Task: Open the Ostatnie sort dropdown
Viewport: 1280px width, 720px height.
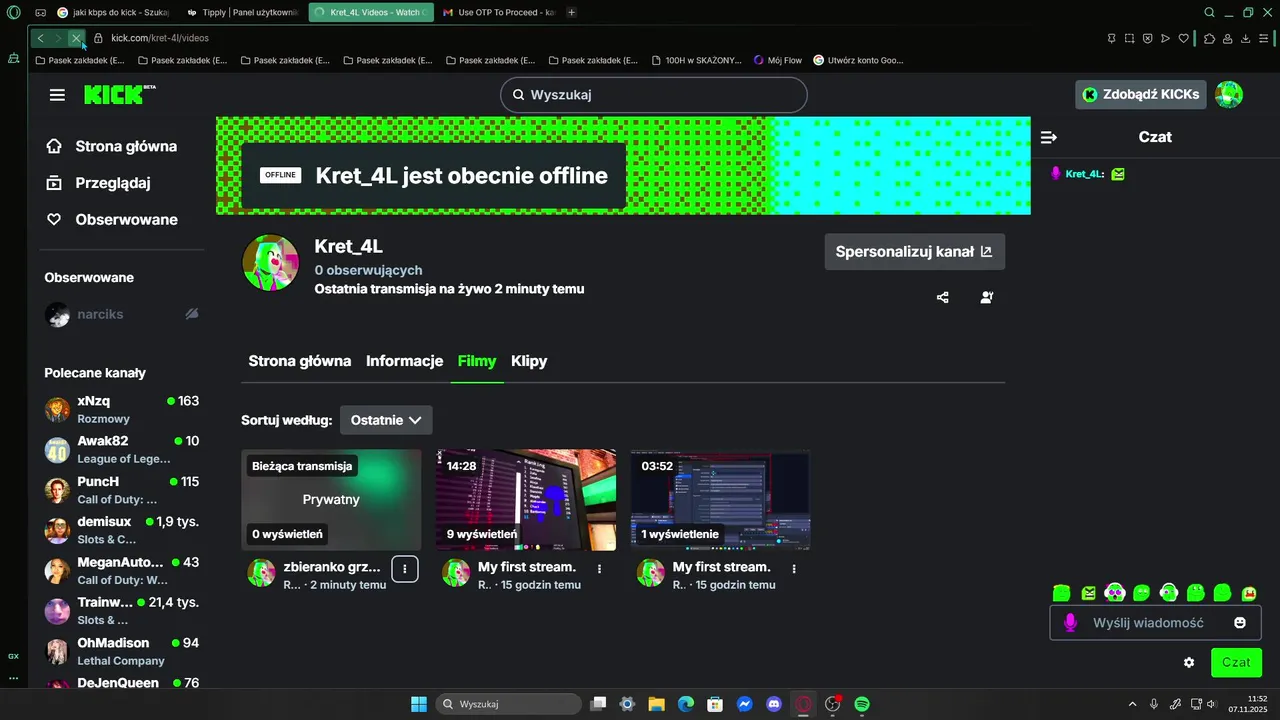Action: pos(386,420)
